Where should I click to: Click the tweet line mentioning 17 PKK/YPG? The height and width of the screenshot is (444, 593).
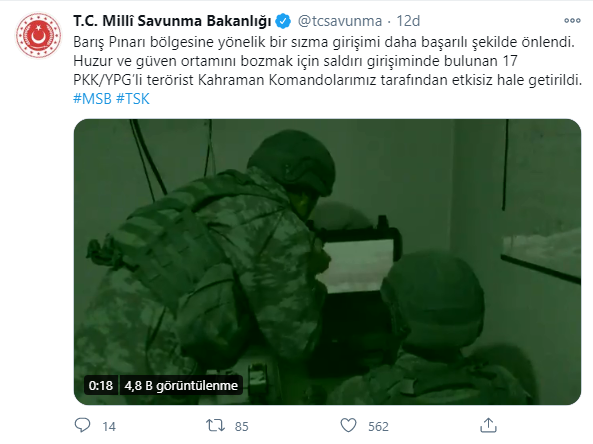point(327,70)
